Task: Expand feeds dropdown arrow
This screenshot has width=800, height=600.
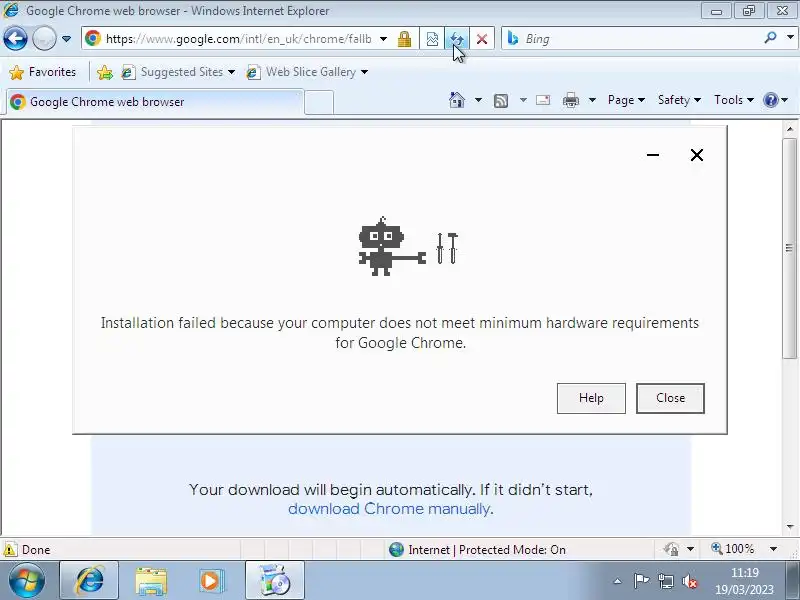Action: point(523,100)
